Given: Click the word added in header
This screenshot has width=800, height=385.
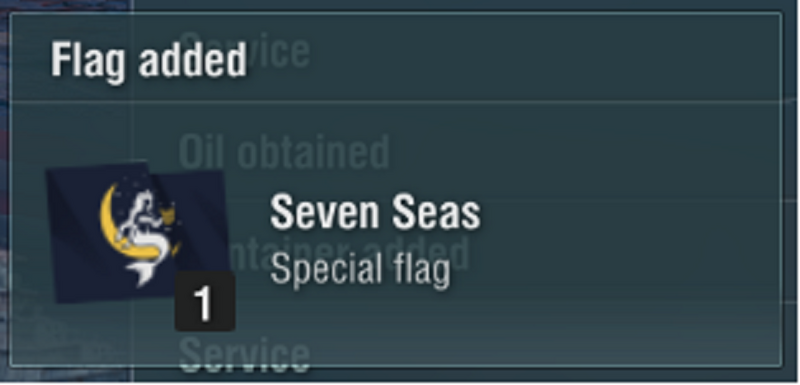Looking at the screenshot, I should tap(193, 60).
